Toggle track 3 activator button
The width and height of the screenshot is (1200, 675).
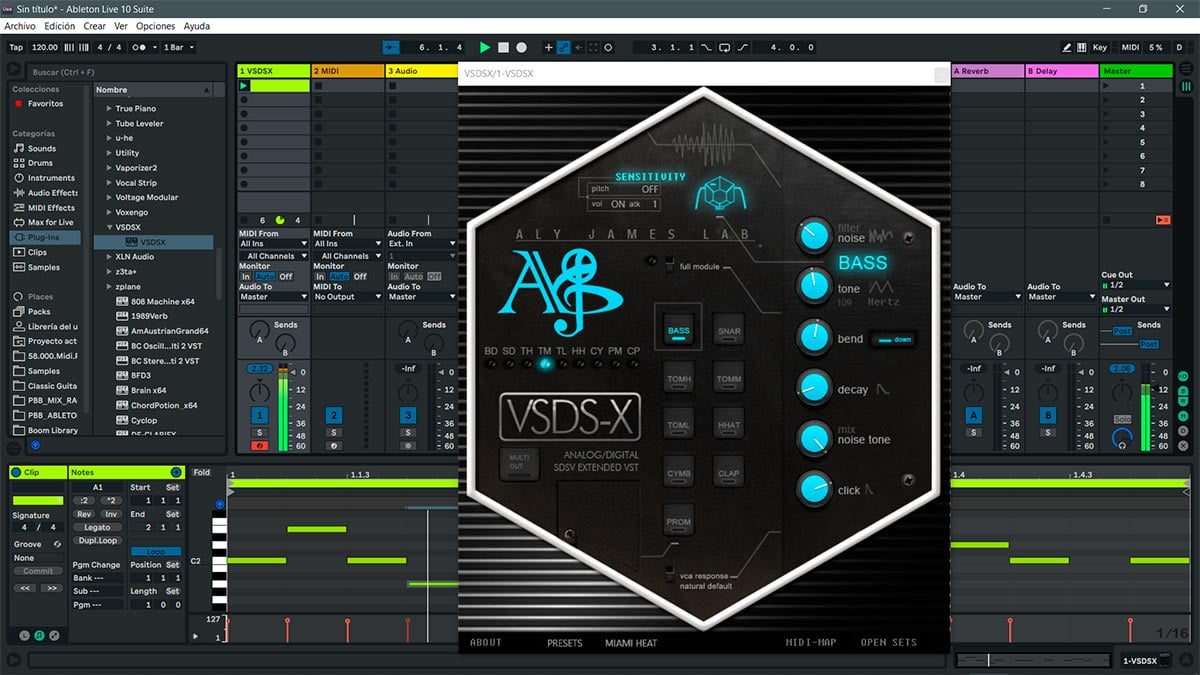click(x=408, y=414)
